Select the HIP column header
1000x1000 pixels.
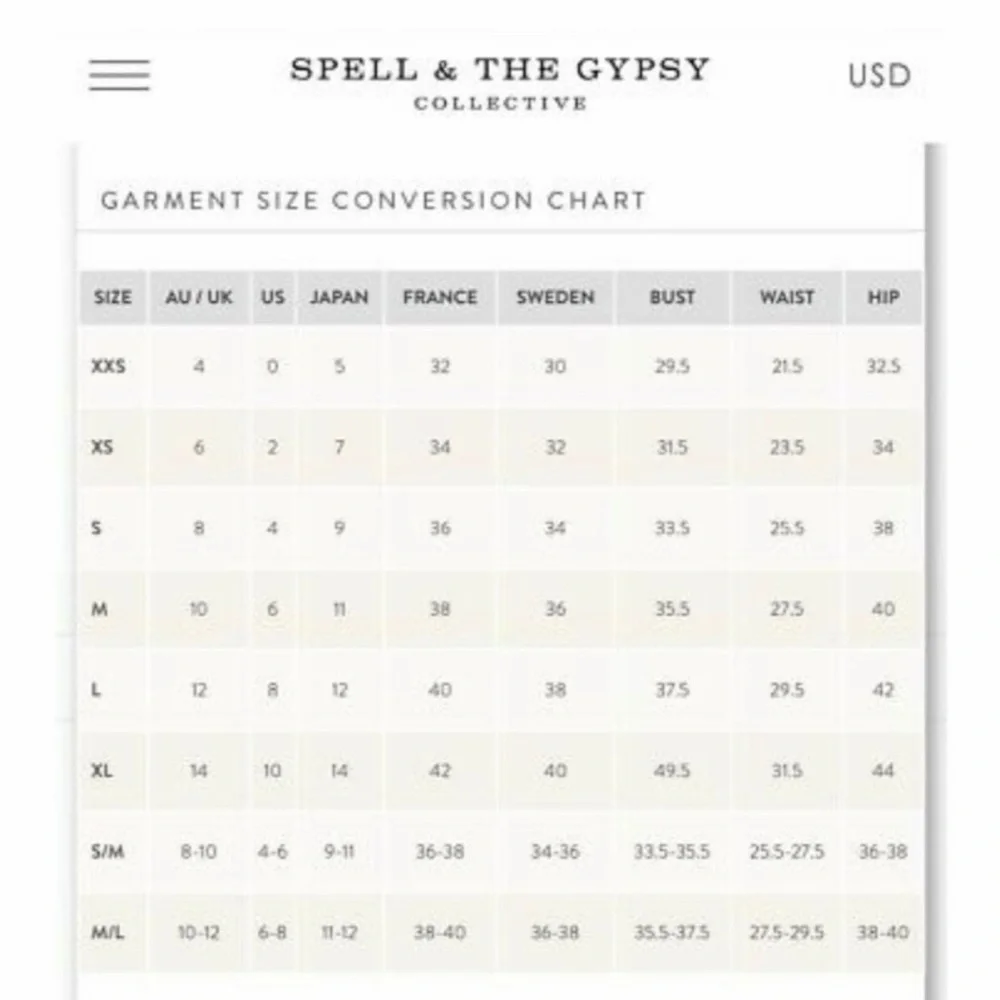tap(883, 297)
